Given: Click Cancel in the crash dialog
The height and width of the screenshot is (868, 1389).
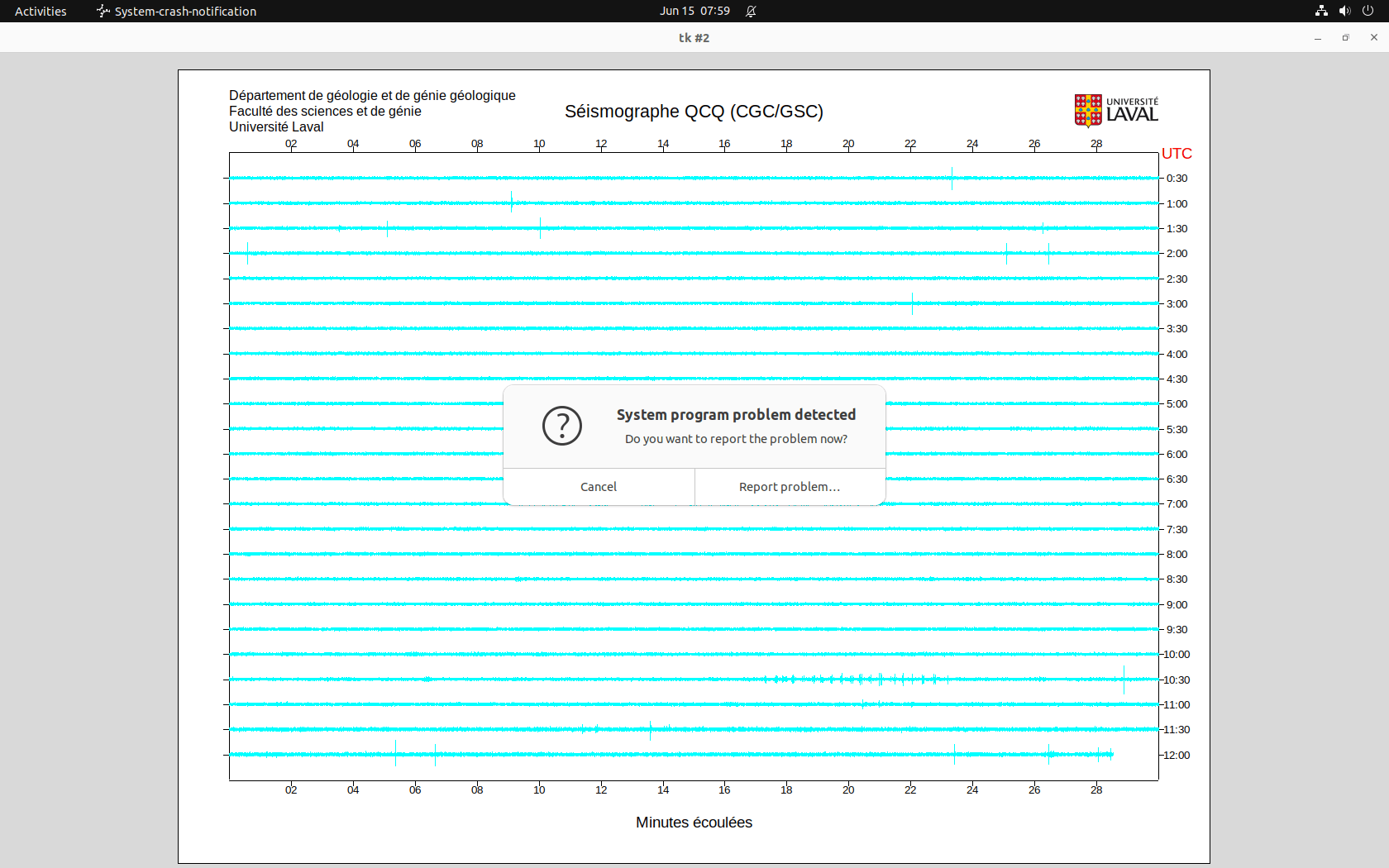Looking at the screenshot, I should [x=599, y=487].
